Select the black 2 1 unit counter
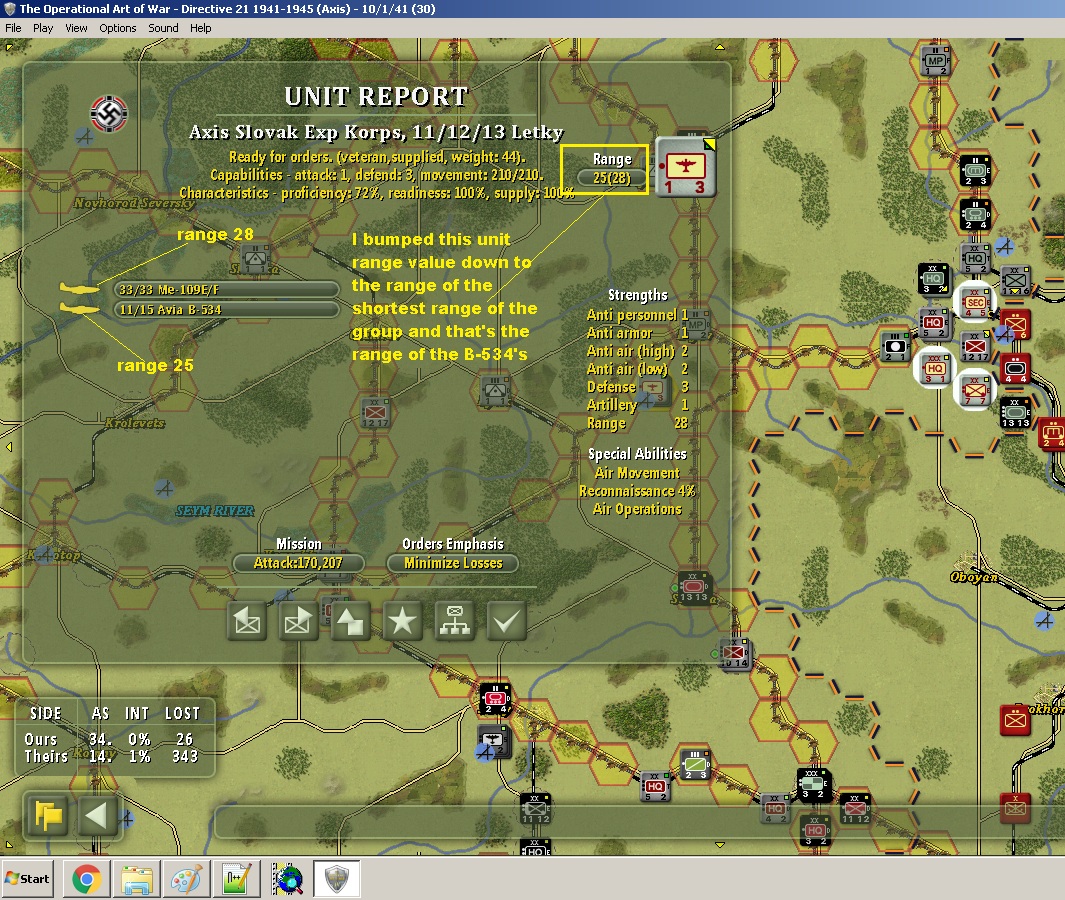The width and height of the screenshot is (1065, 900). tap(895, 347)
